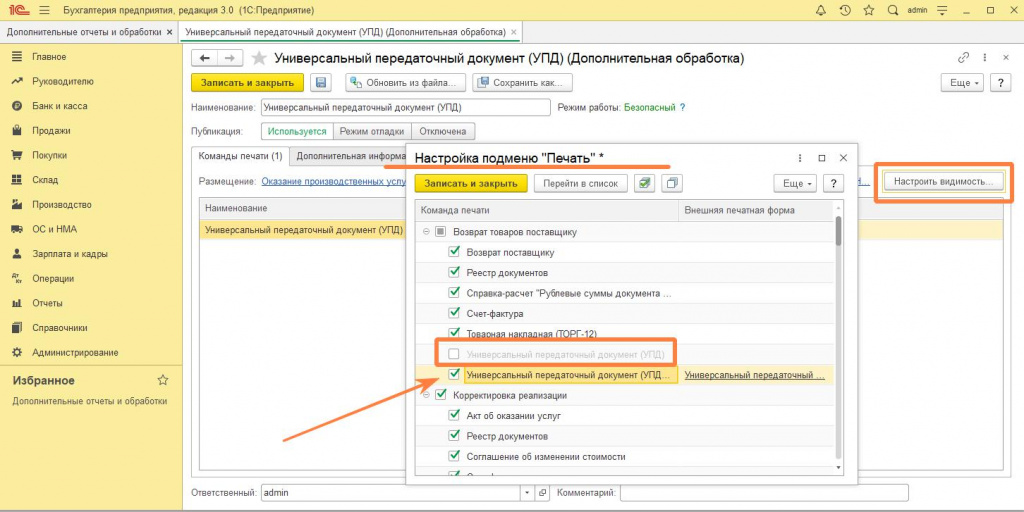Image resolution: width=1024 pixels, height=512 pixels.
Task: Open search magnifier icon in title bar
Action: [892, 10]
